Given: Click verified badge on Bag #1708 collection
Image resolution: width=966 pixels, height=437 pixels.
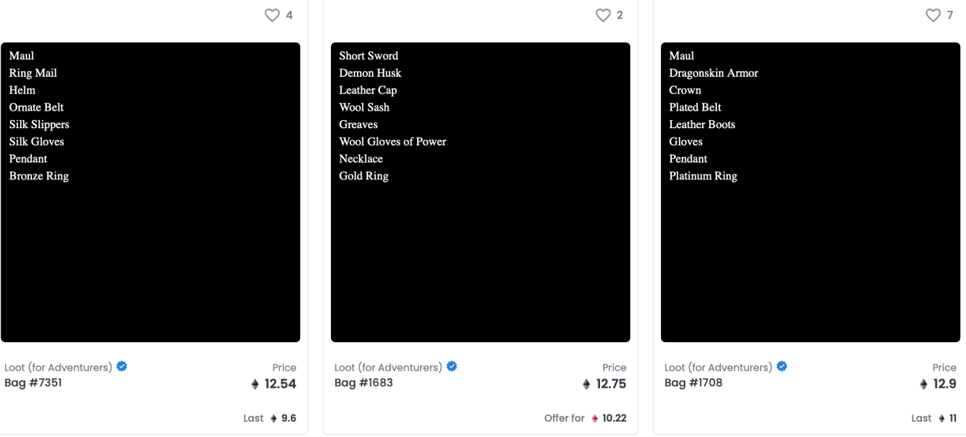Looking at the screenshot, I should 782,367.
